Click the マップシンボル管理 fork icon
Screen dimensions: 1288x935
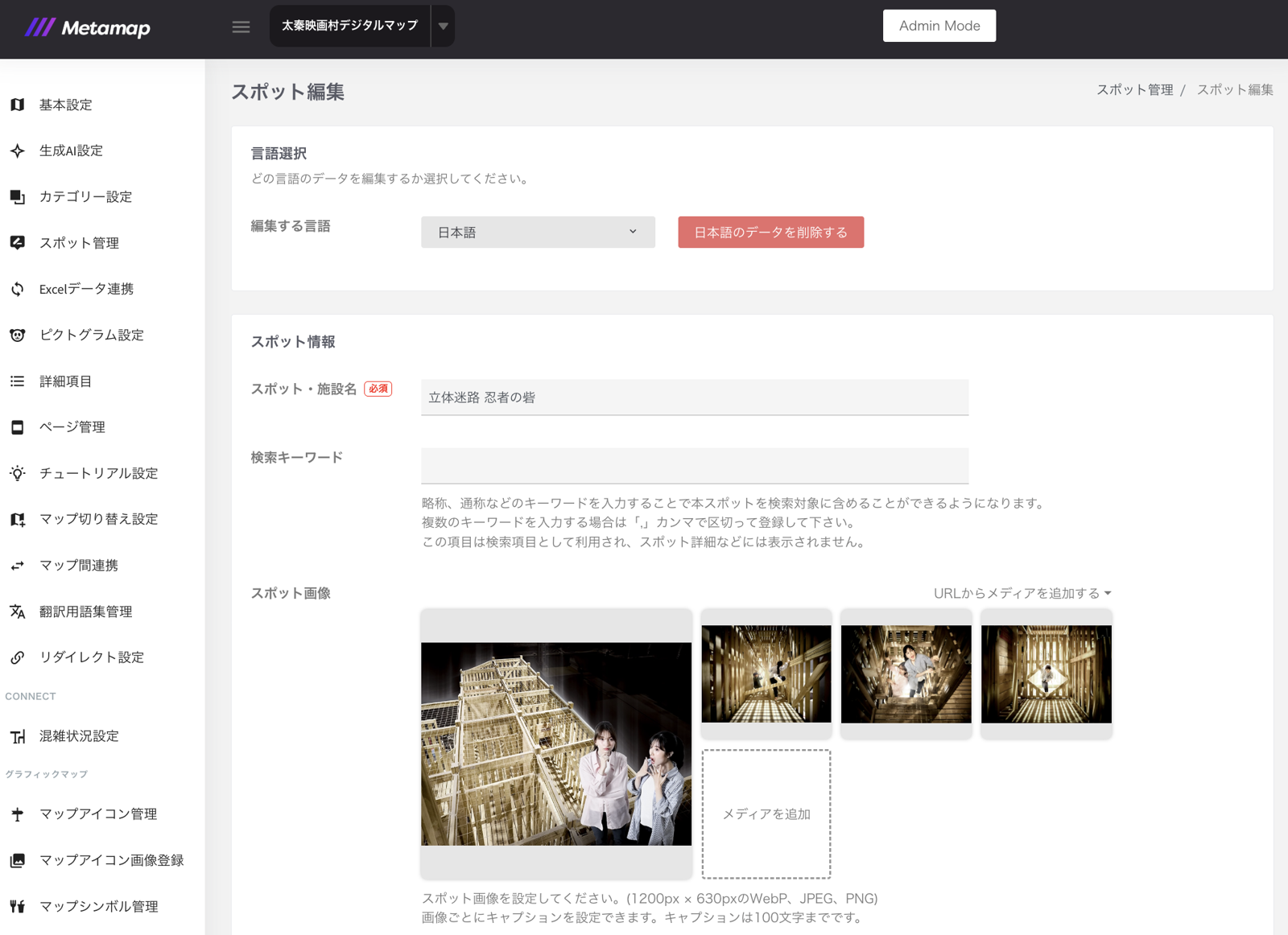tap(18, 906)
